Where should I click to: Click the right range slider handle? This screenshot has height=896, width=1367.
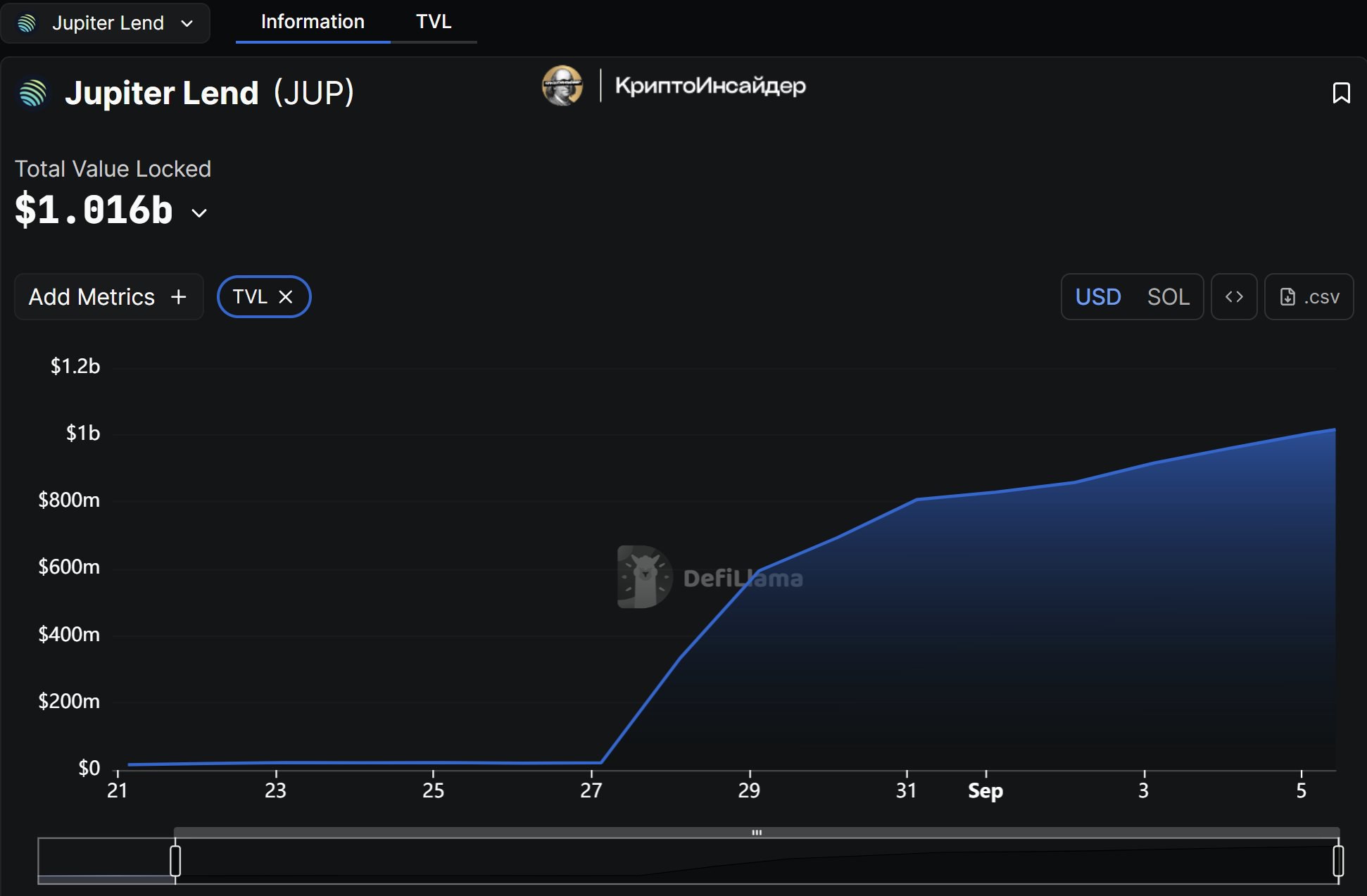click(x=1338, y=861)
